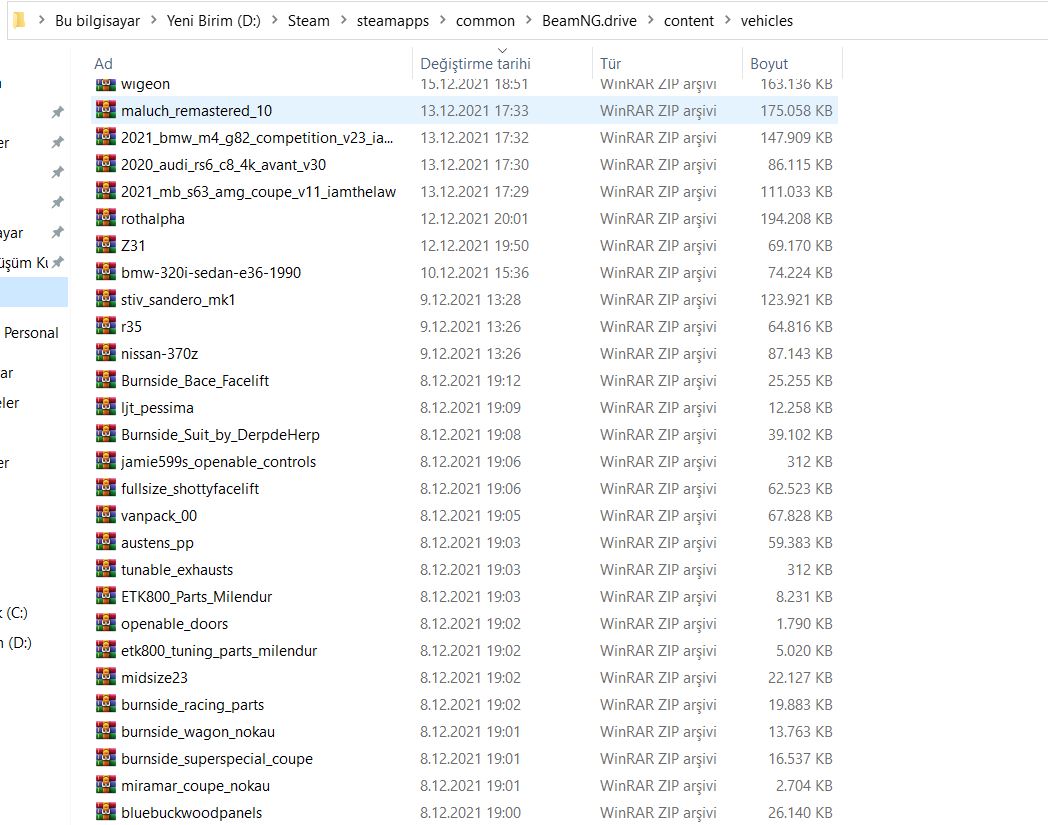Click the WinRAR icon beside maluch_remastered_10

[106, 110]
